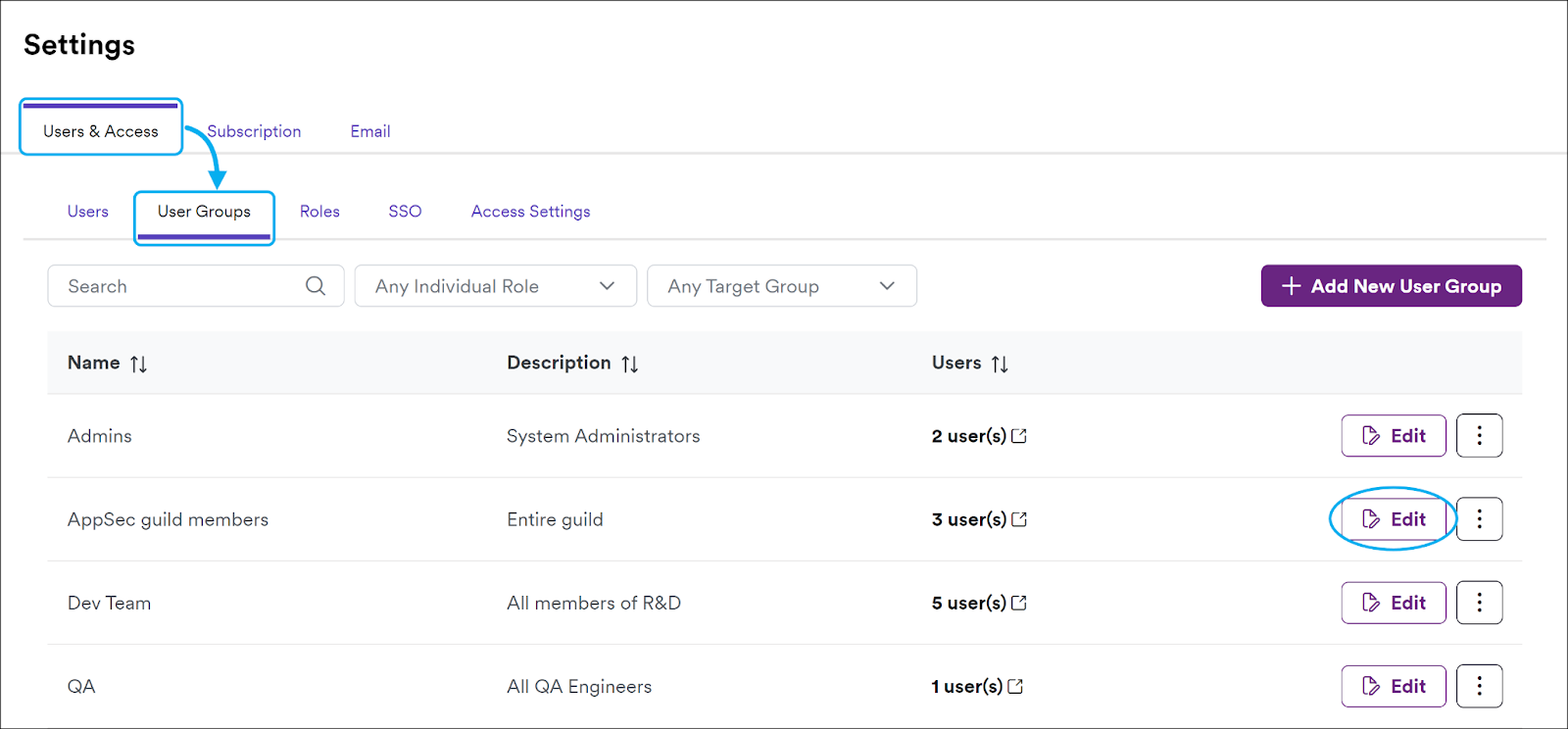The width and height of the screenshot is (1568, 729).
Task: Focus the Search input field
Action: coord(196,286)
